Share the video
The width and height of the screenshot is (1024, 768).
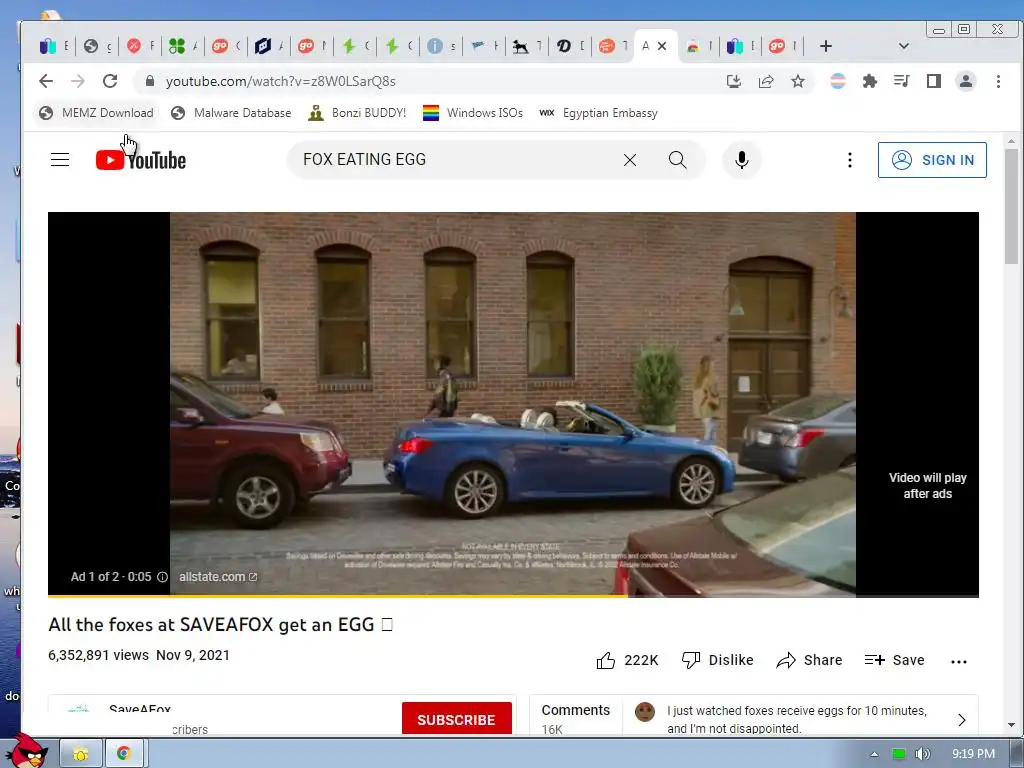(809, 660)
